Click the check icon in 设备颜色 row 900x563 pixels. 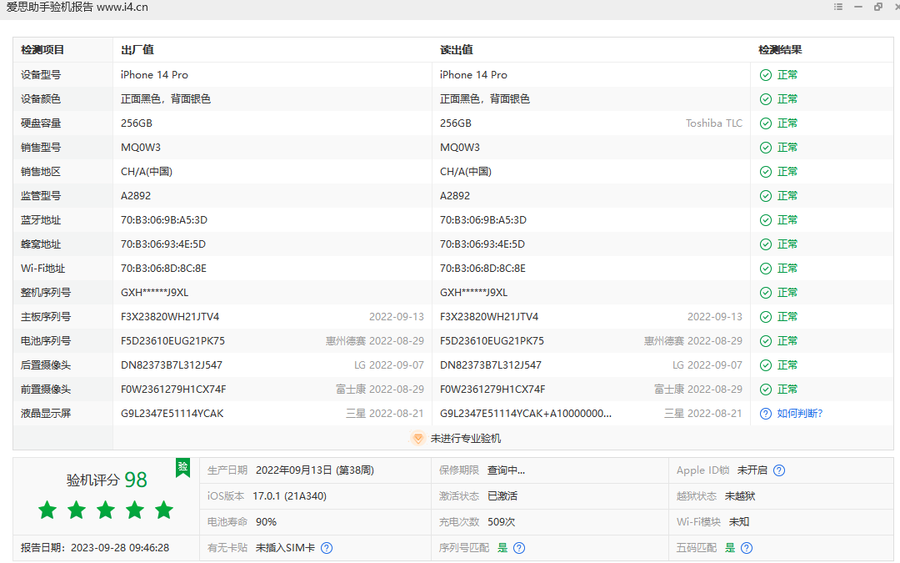click(765, 99)
